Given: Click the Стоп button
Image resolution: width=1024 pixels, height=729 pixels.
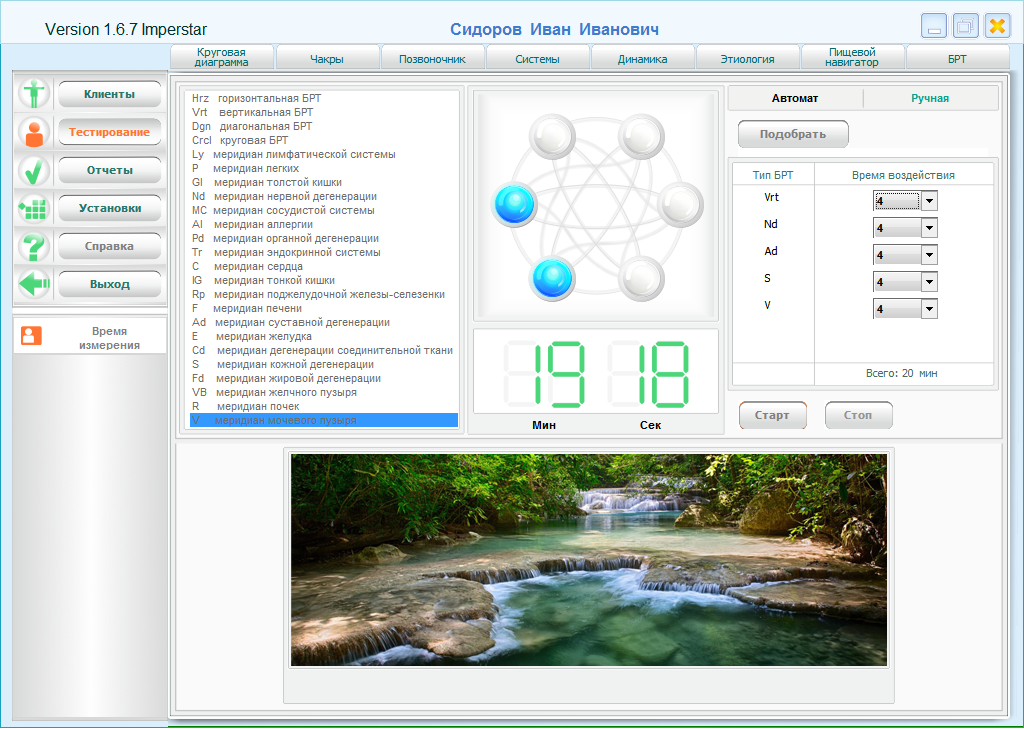Looking at the screenshot, I should click(858, 415).
